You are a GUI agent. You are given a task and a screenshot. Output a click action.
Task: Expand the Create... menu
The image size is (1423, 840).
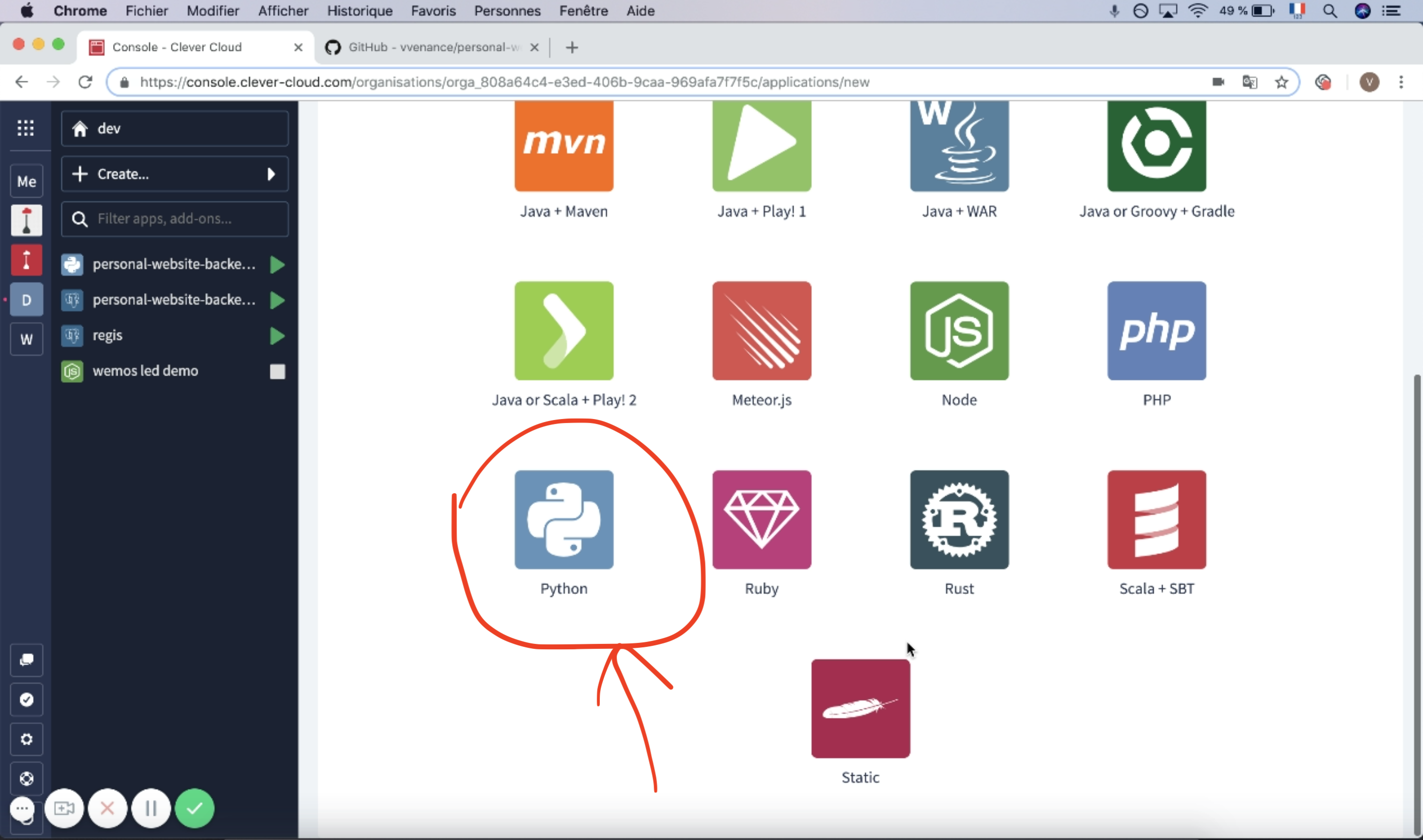coord(175,174)
